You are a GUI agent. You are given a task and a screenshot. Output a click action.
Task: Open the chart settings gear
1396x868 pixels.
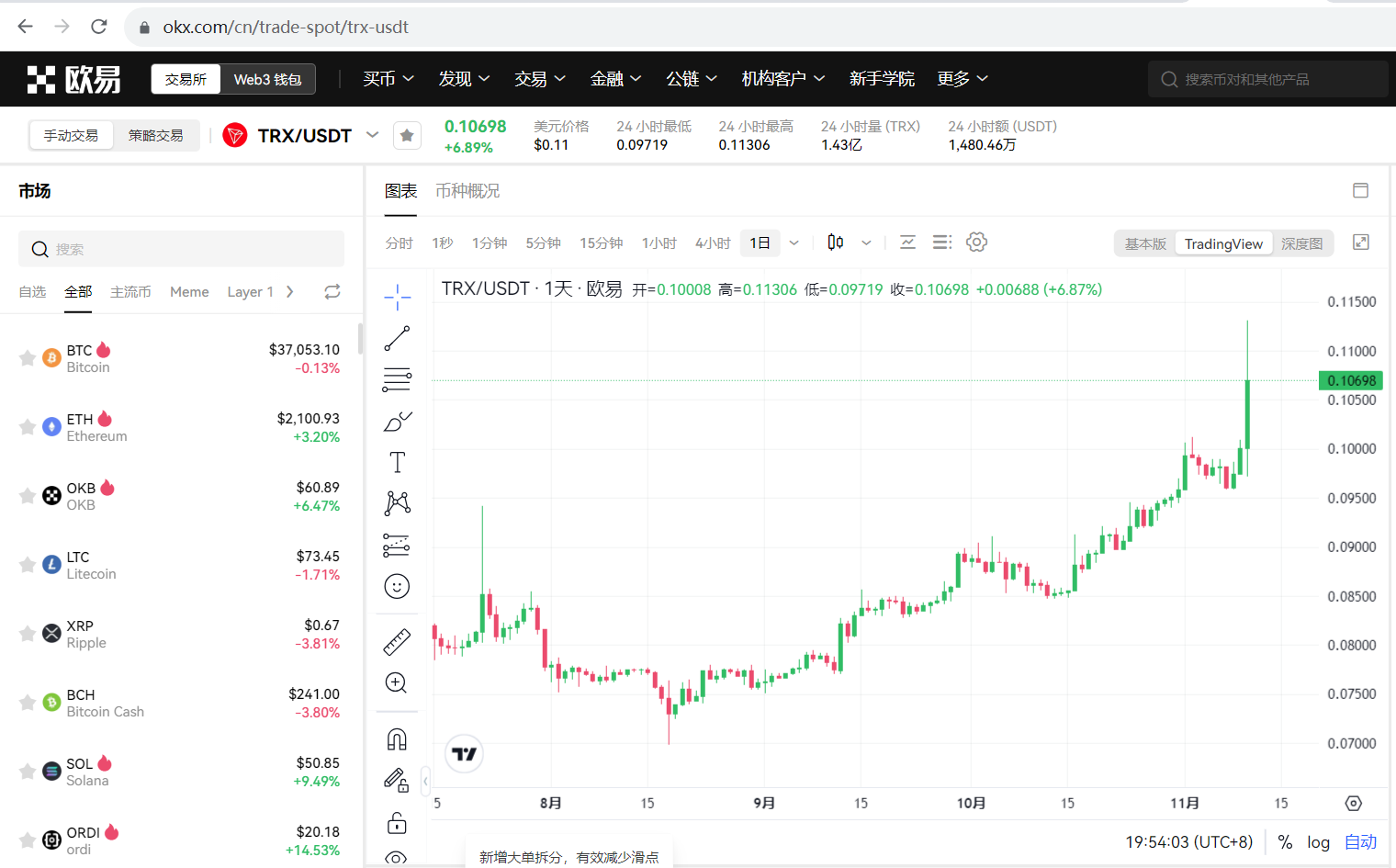tap(977, 242)
